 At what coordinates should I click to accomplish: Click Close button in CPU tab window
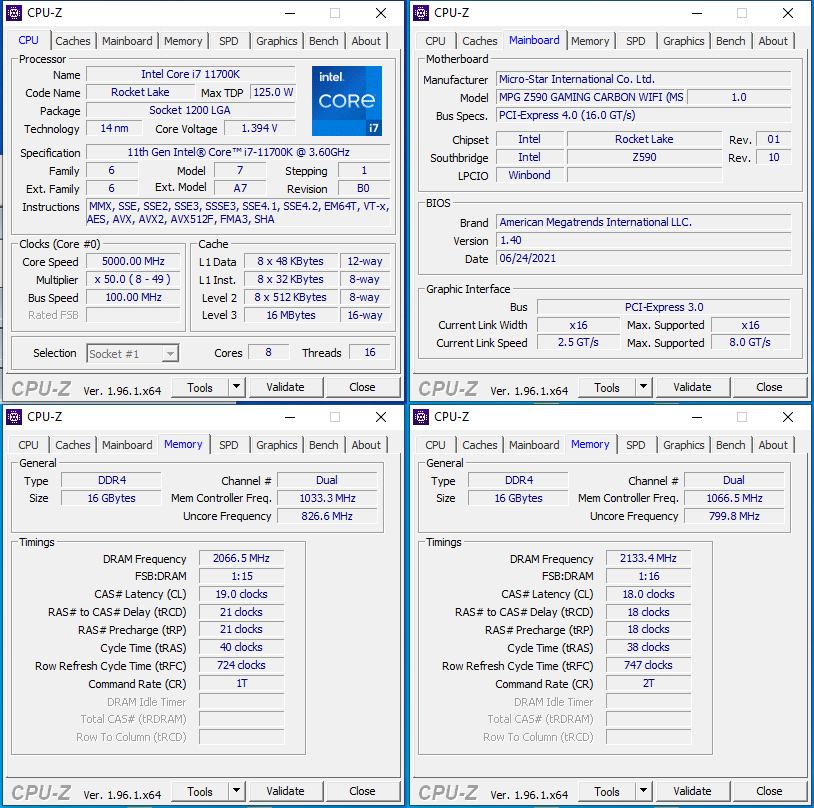[362, 387]
